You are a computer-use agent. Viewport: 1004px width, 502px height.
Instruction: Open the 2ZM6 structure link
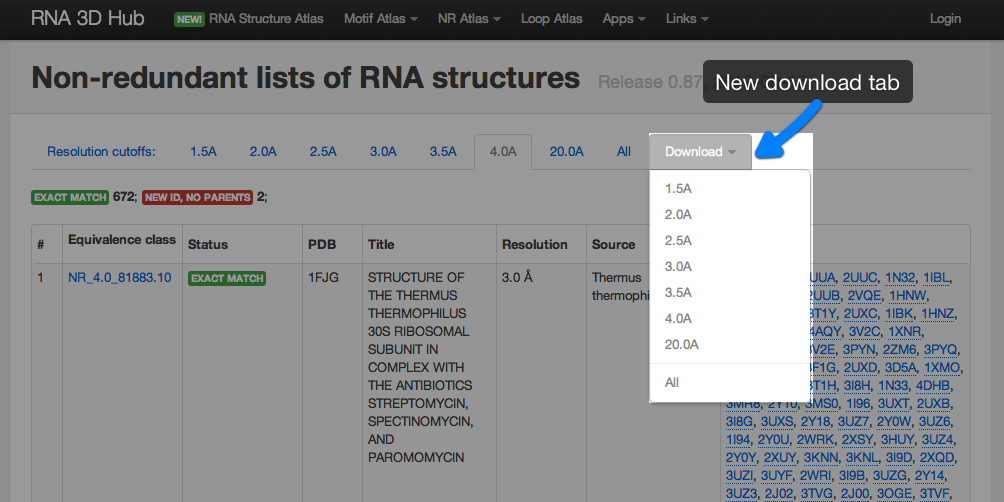(x=900, y=349)
